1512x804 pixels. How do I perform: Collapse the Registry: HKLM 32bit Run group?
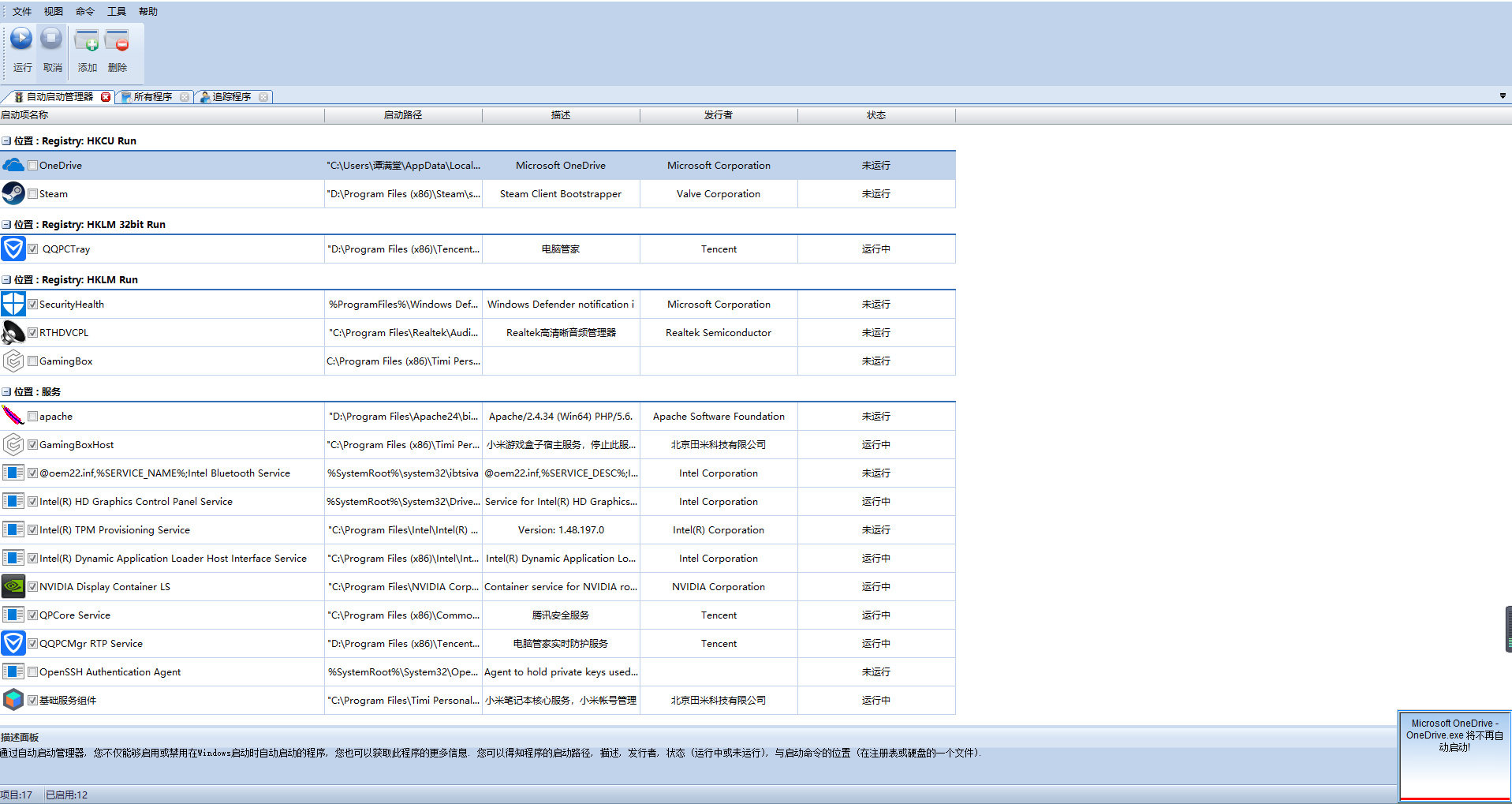(x=6, y=225)
